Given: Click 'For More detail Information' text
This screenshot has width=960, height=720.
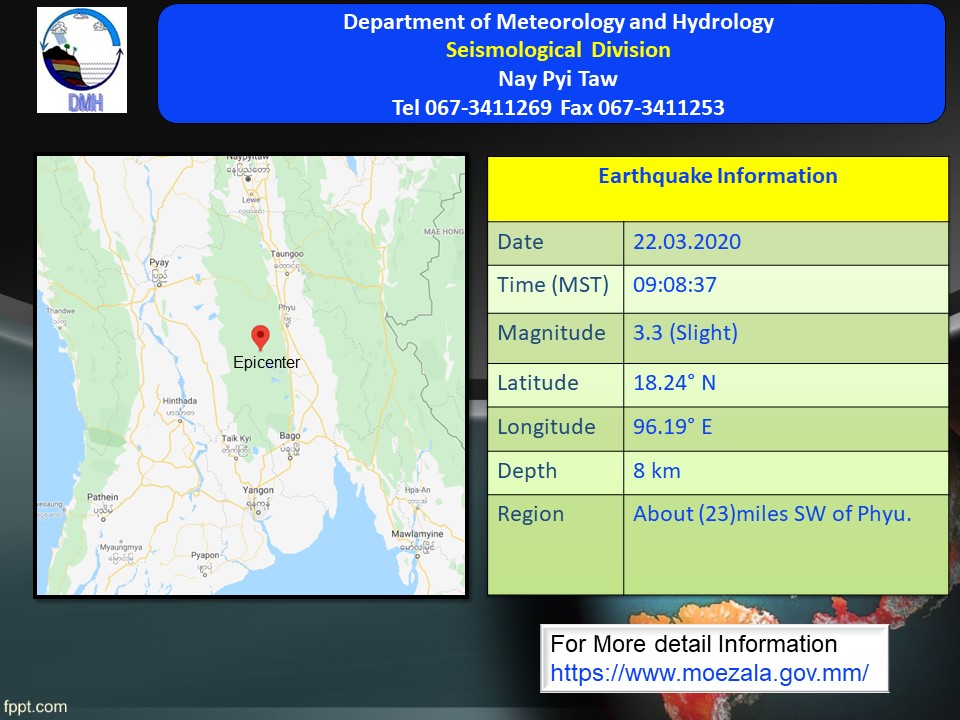Looking at the screenshot, I should [694, 644].
